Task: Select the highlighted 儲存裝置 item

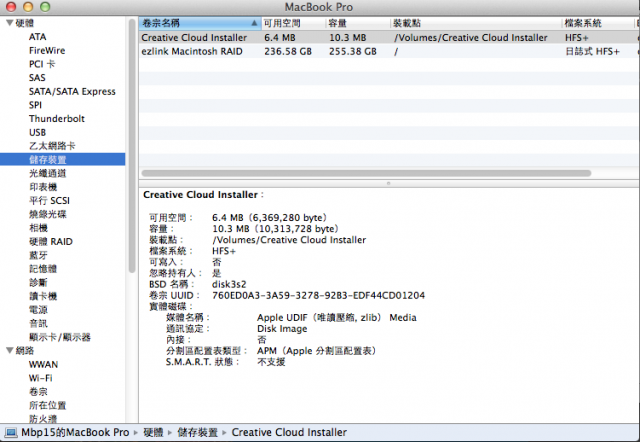Action: point(62,159)
